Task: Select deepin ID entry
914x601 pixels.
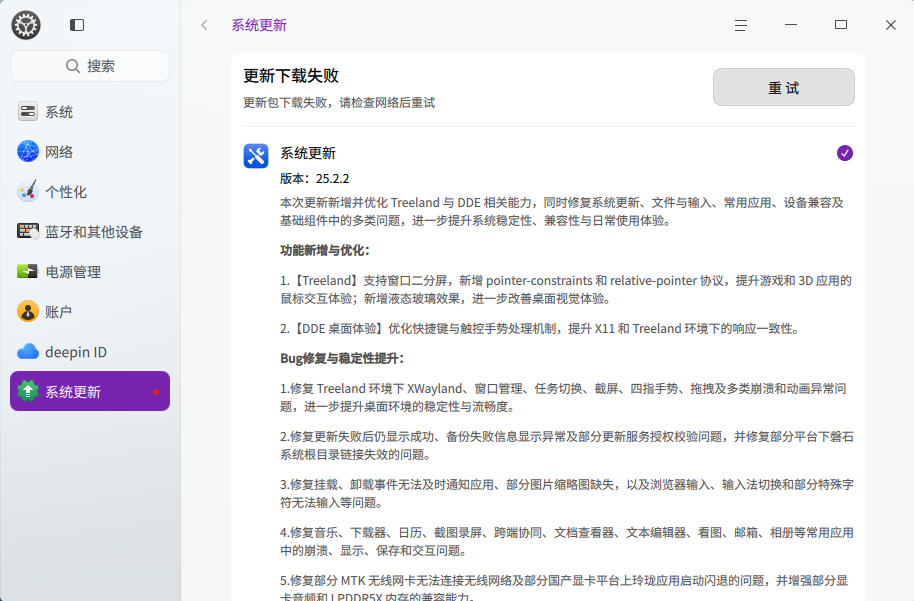Action: tap(90, 352)
